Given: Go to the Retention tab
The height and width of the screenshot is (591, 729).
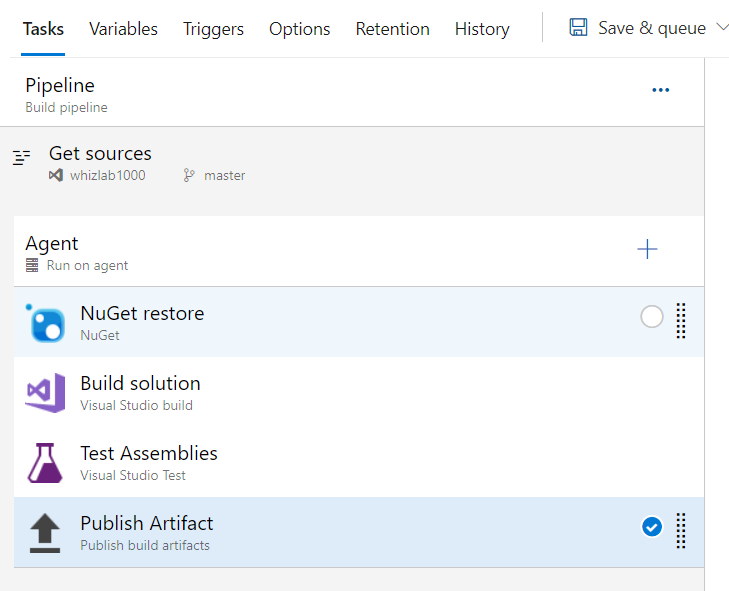Looking at the screenshot, I should pos(392,29).
